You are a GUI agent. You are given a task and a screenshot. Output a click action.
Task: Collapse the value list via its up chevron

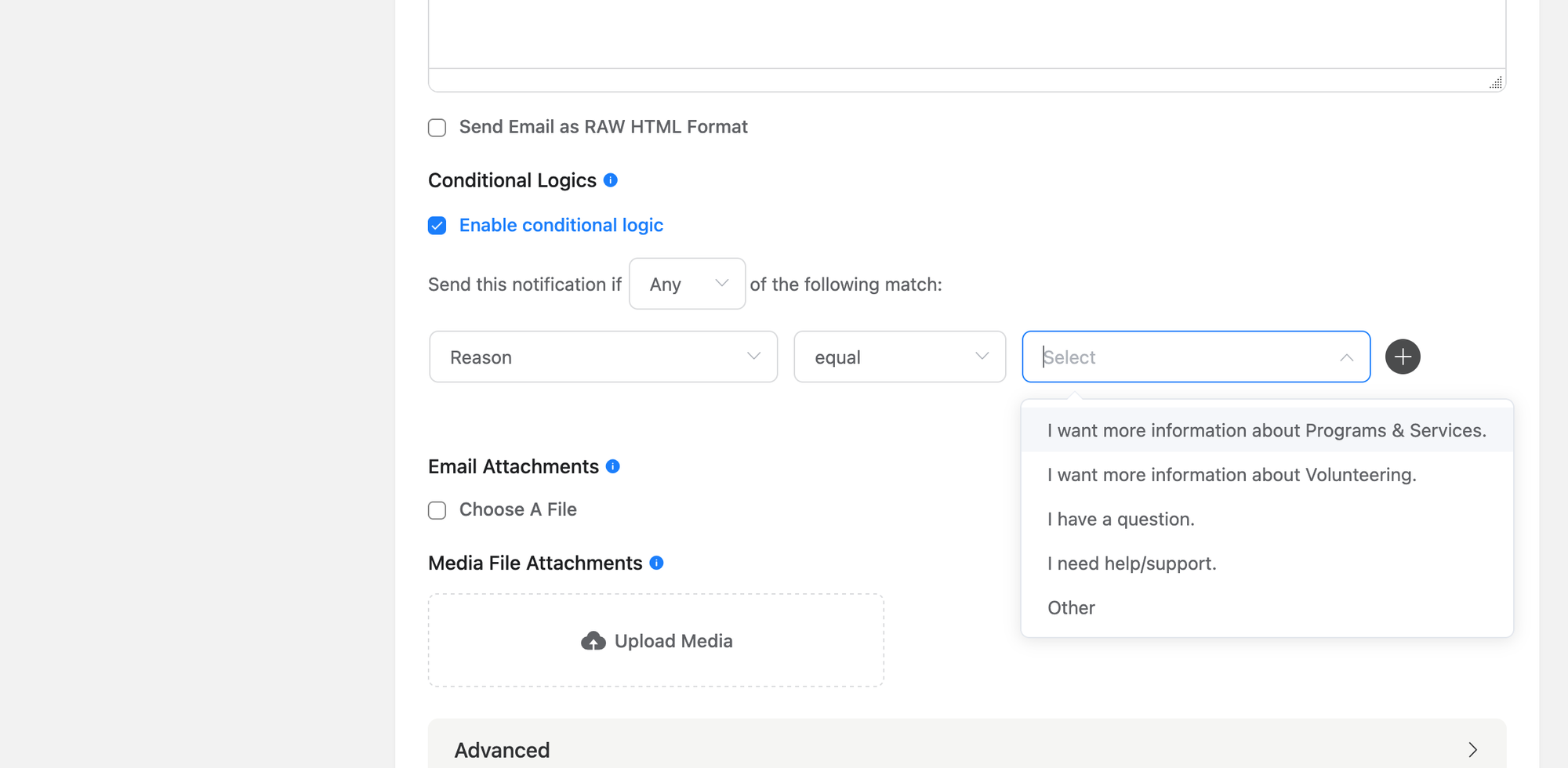pyautogui.click(x=1346, y=357)
